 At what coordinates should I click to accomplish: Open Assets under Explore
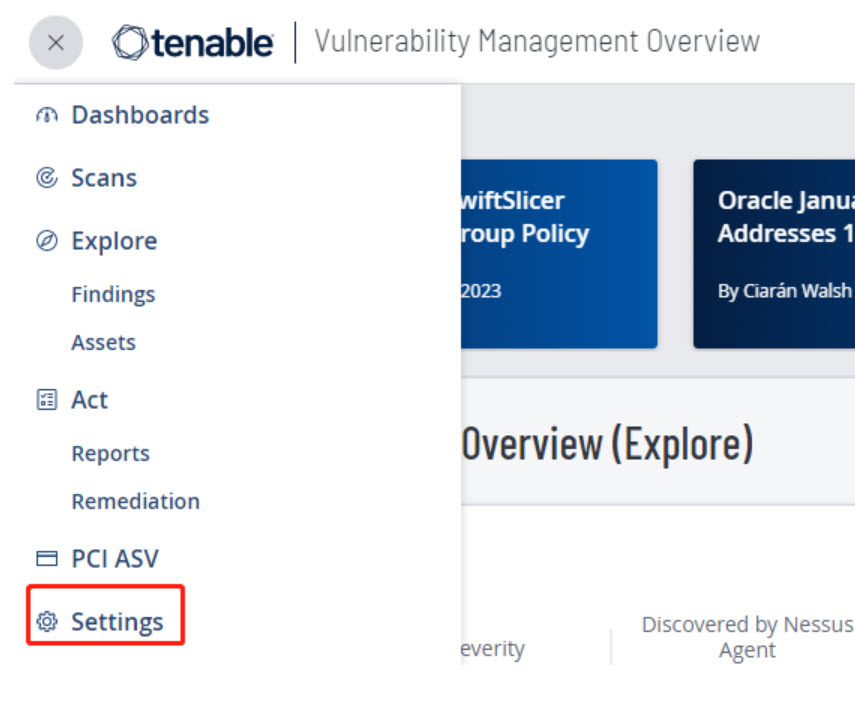tap(103, 342)
